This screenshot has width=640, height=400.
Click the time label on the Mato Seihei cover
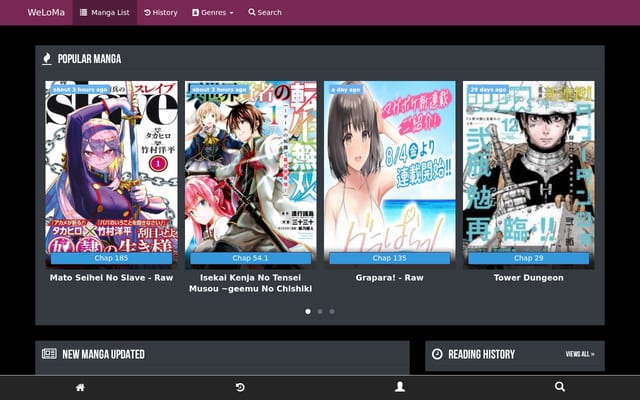pyautogui.click(x=80, y=89)
